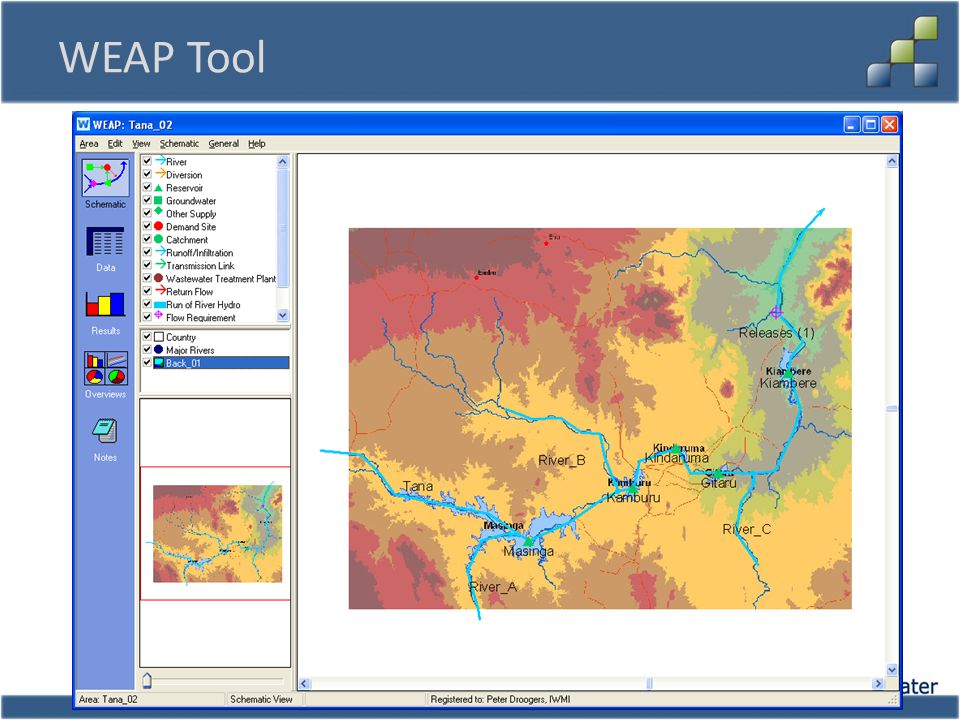Click the Area: Tana_02 status bar entry
The height and width of the screenshot is (720, 960).
[x=108, y=699]
